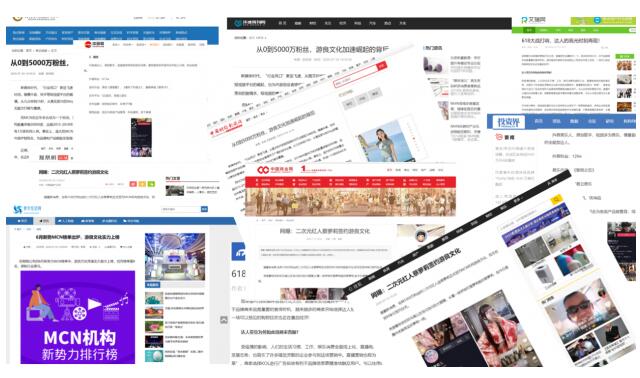Select the dark green first tab on the green nav

[529, 30]
